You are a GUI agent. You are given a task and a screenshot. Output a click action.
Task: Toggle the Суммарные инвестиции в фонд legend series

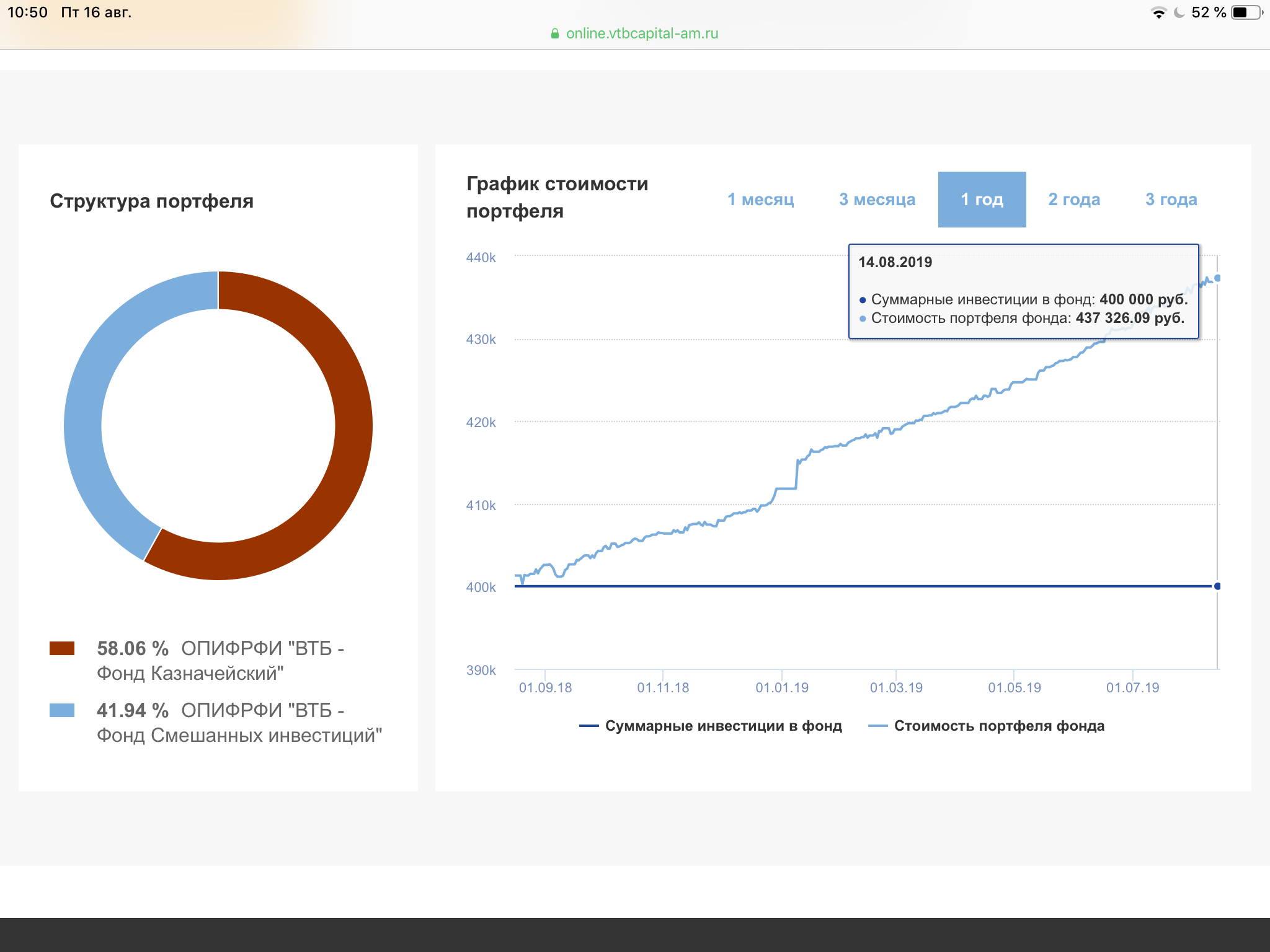tap(710, 726)
